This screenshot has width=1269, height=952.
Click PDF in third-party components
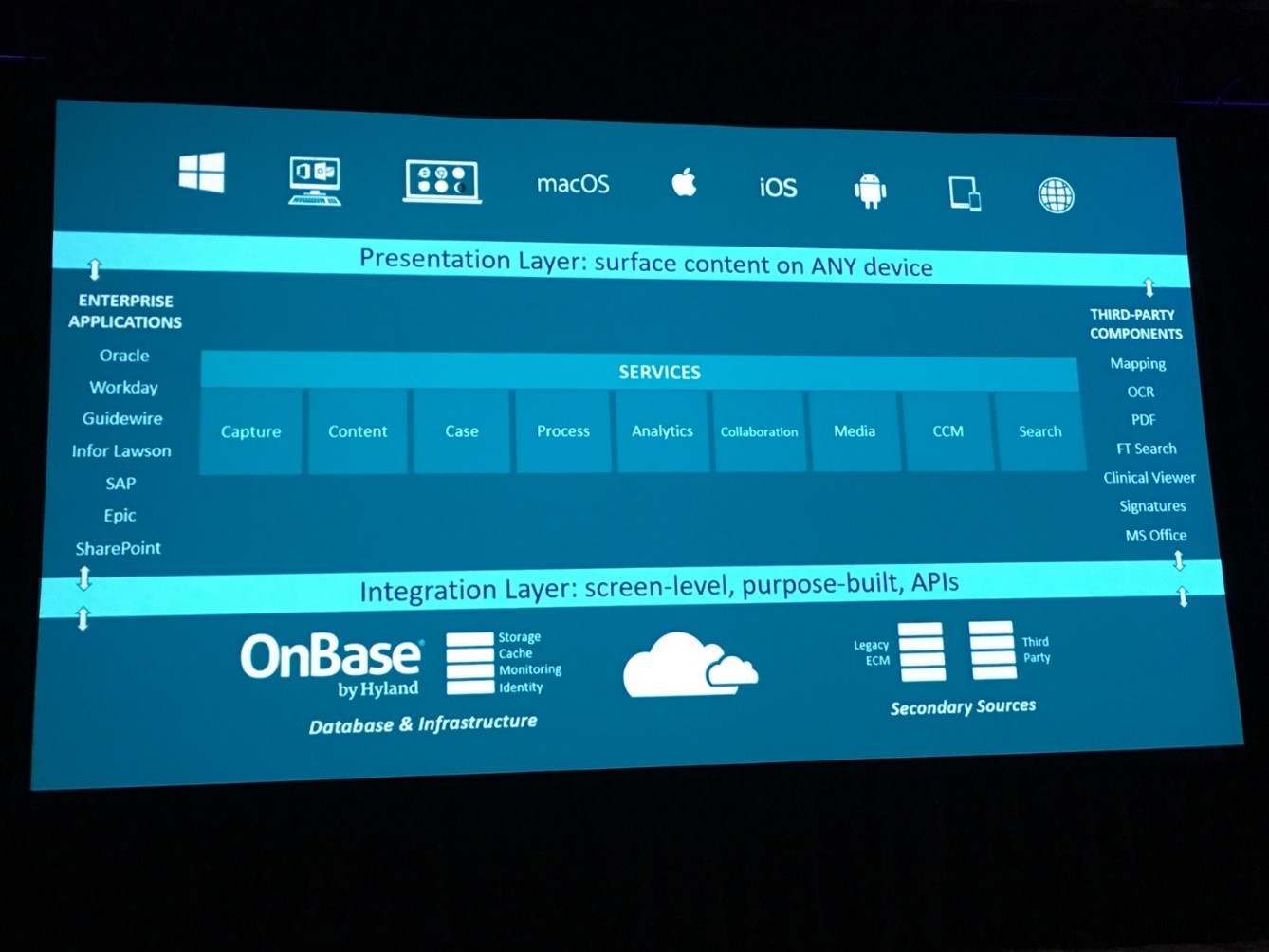[x=1144, y=420]
